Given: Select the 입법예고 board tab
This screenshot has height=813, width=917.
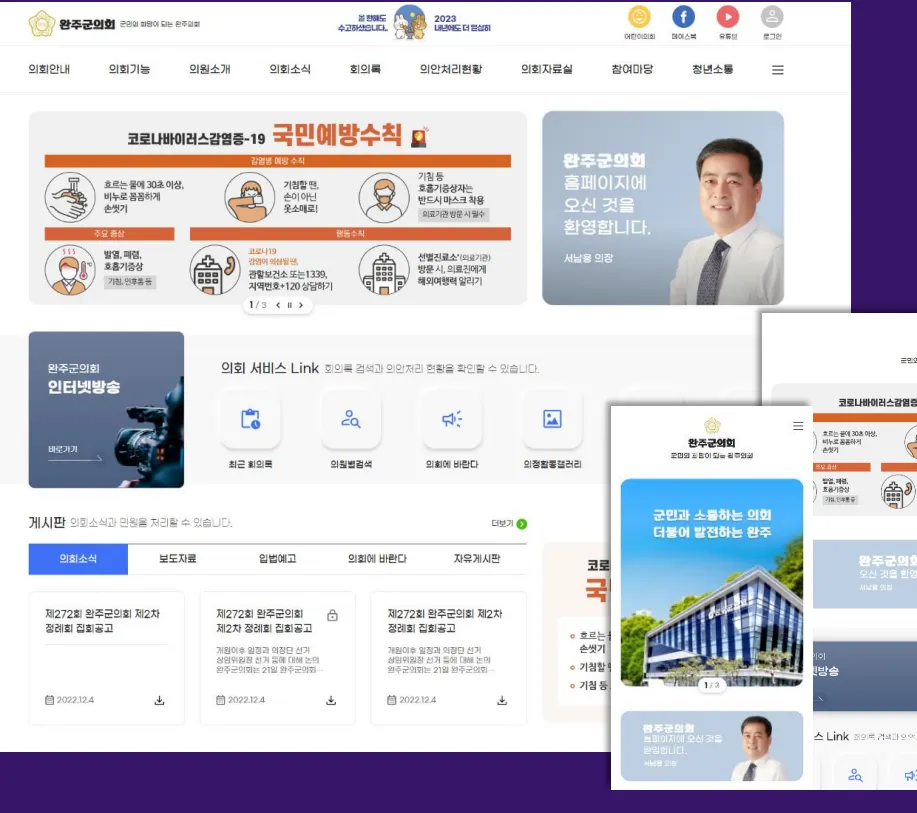Looking at the screenshot, I should pyautogui.click(x=277, y=559).
